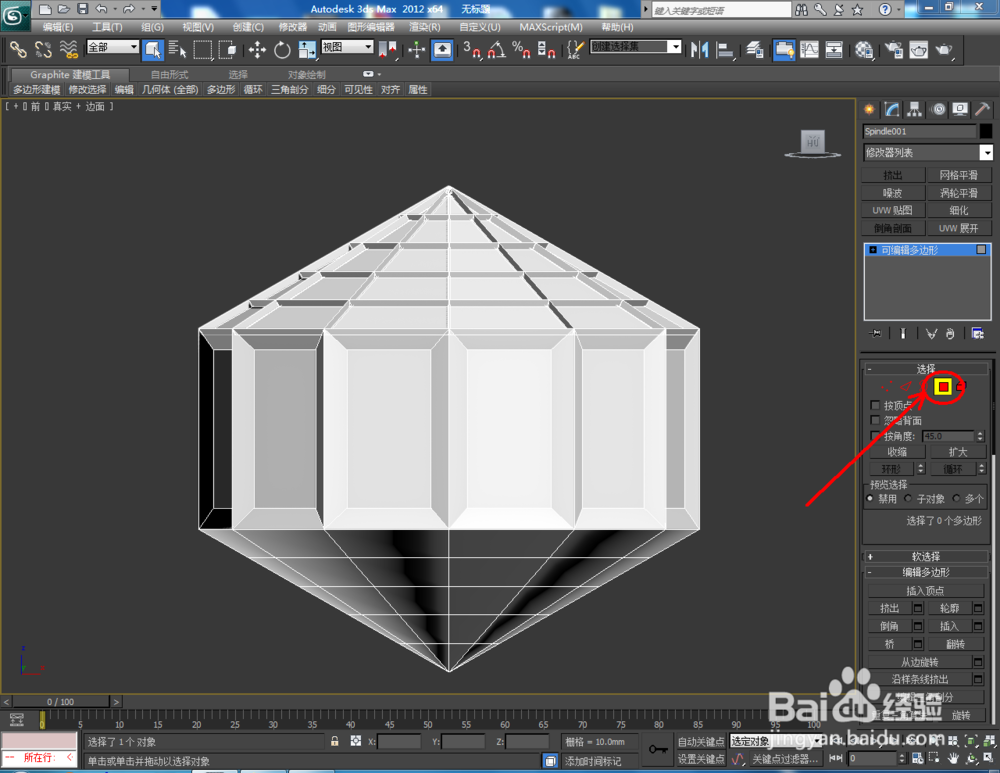Toggle Window/Crossing selection icon

coord(227,49)
